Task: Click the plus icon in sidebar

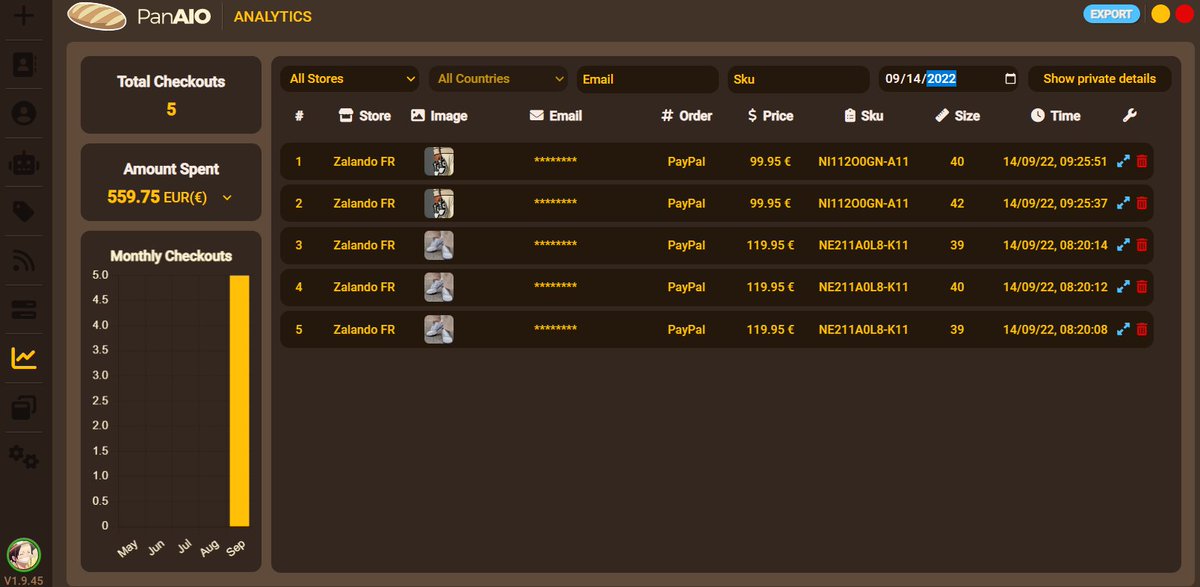Action: point(24,16)
